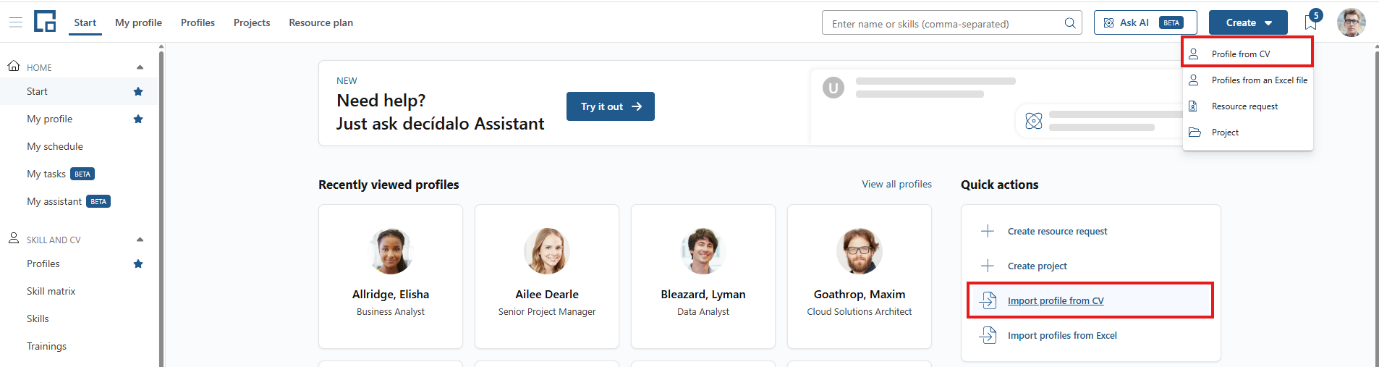Open the bookmarks icon with badge 5

click(x=1311, y=22)
